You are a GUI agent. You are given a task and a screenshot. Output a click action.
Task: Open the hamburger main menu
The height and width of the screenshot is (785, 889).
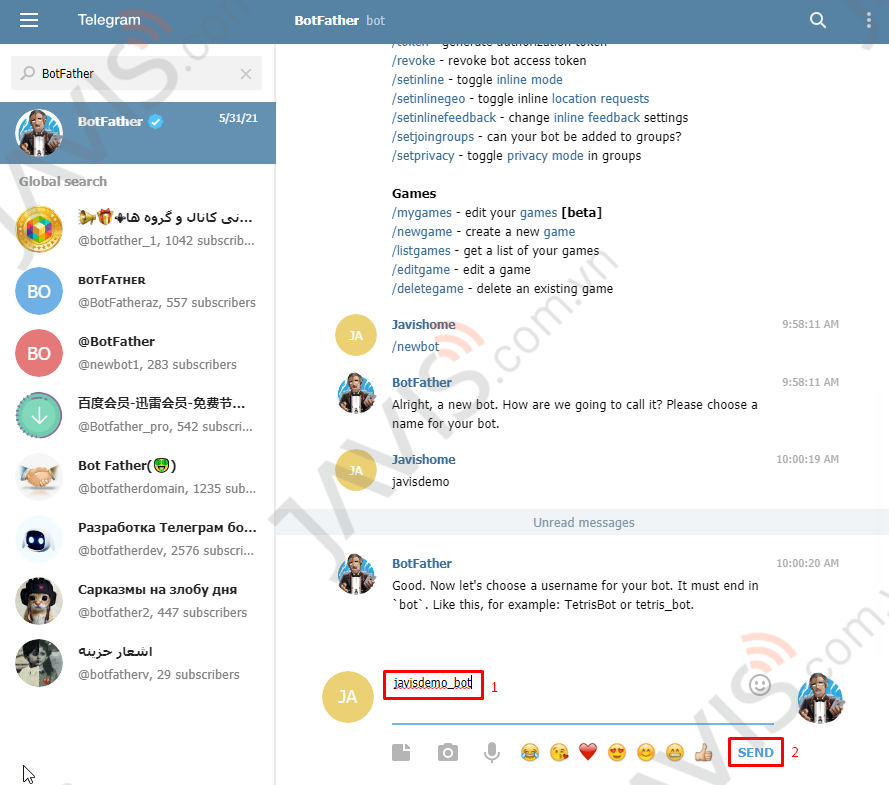tap(29, 20)
